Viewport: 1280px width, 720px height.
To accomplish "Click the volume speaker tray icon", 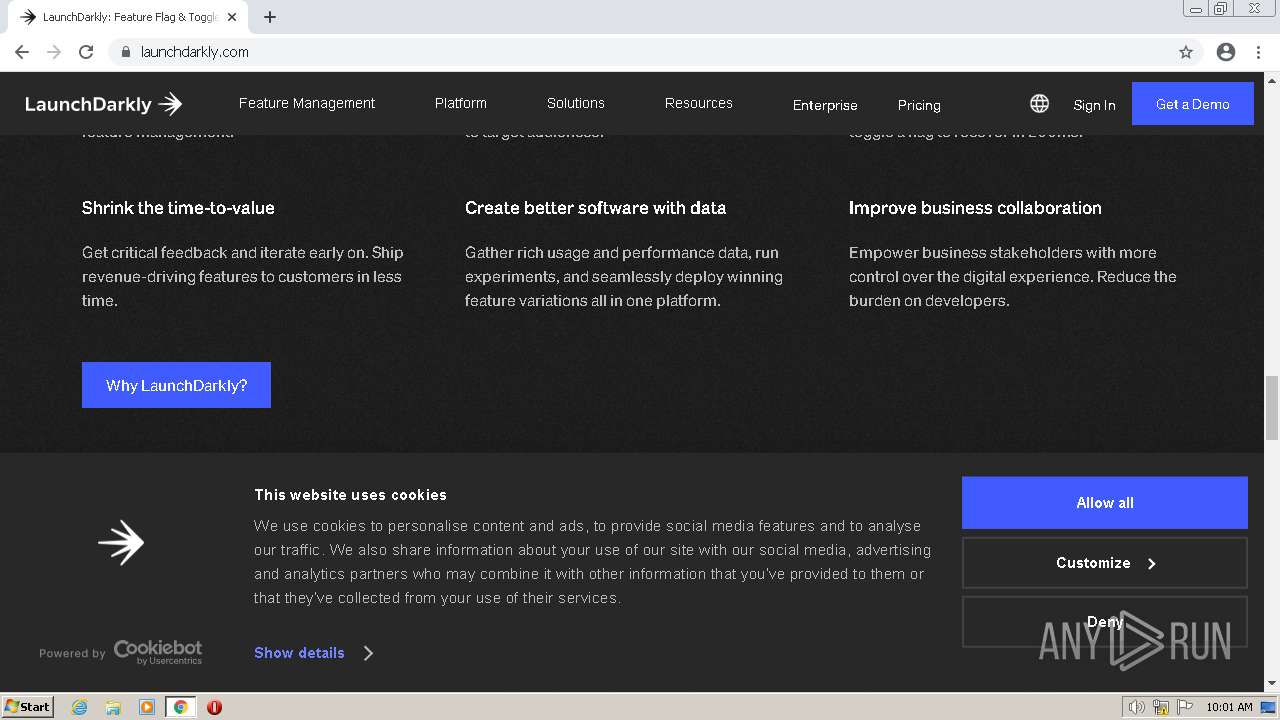I will 1136,707.
